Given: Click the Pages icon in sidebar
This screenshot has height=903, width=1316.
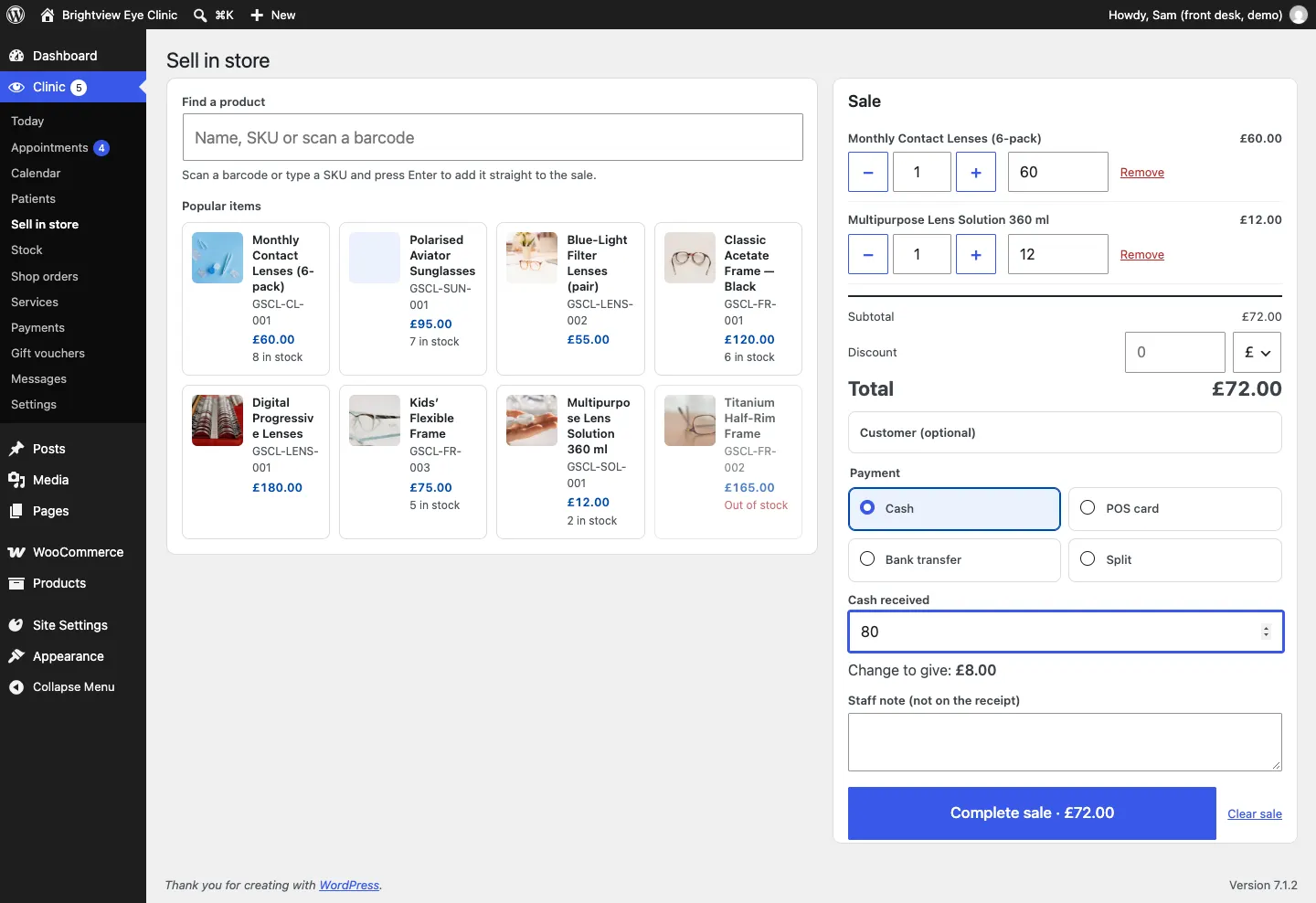Looking at the screenshot, I should (16, 511).
